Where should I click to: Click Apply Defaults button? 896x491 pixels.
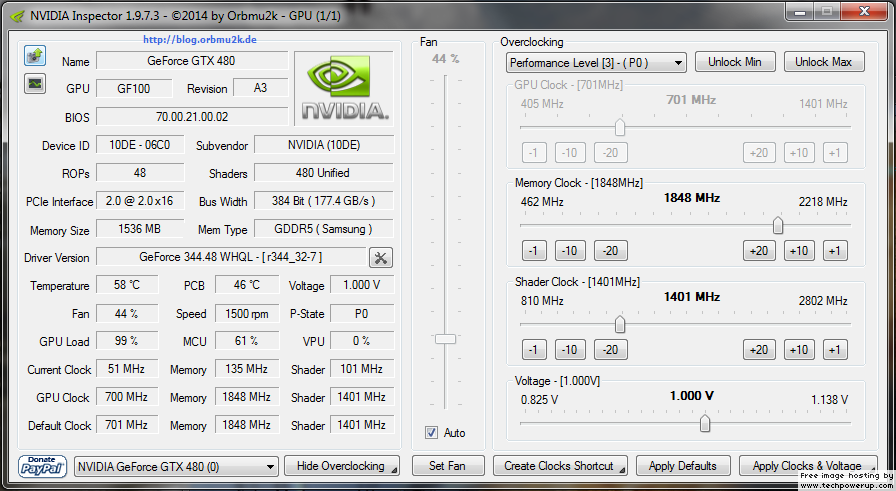(x=683, y=466)
